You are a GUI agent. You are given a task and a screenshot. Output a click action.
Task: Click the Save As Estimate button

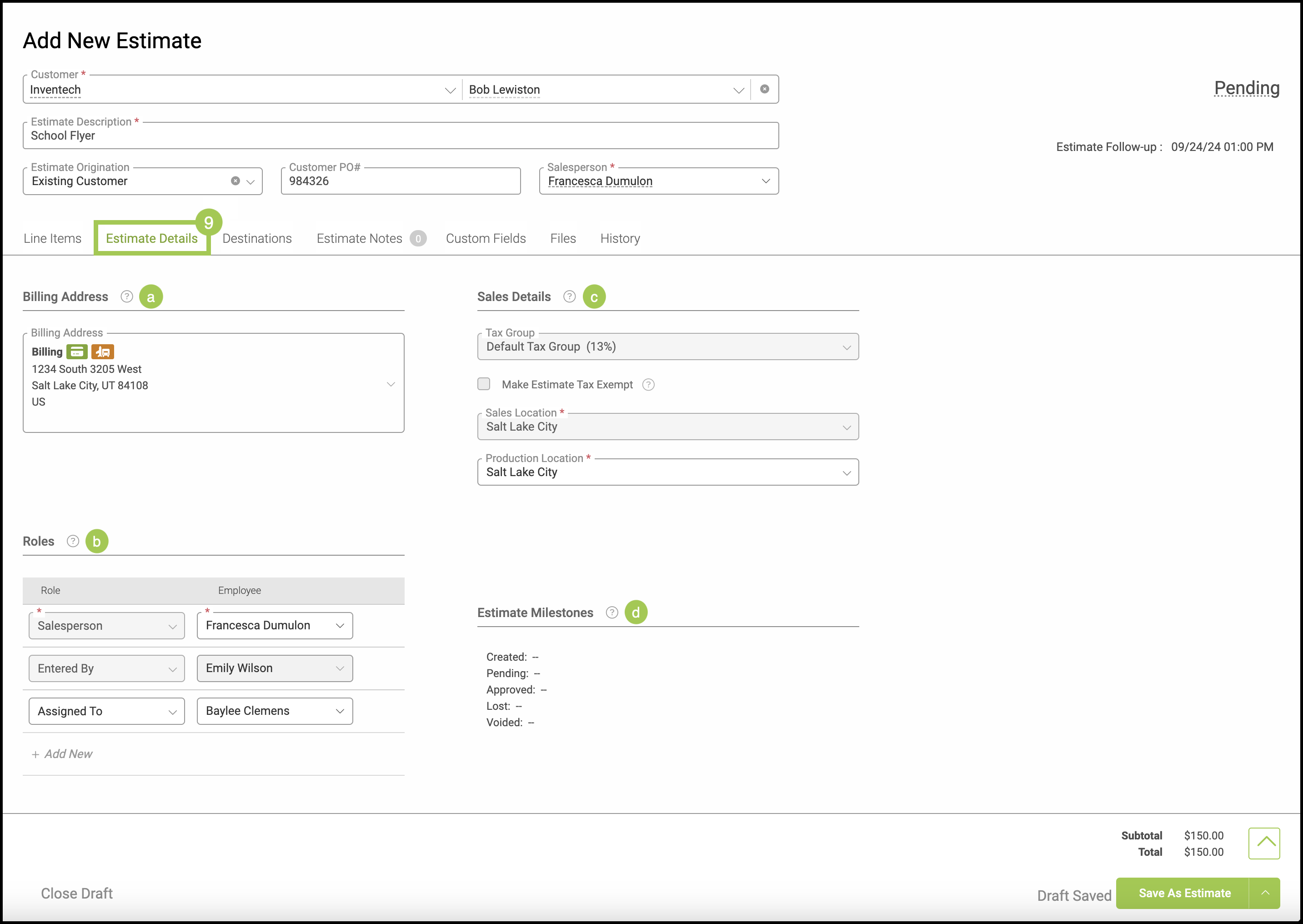point(1184,893)
